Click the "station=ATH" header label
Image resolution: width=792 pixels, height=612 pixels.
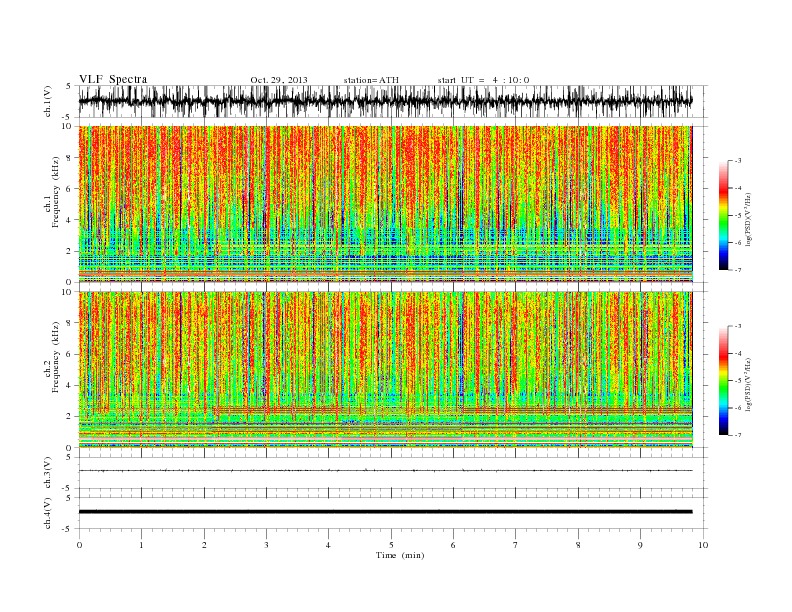371,80
